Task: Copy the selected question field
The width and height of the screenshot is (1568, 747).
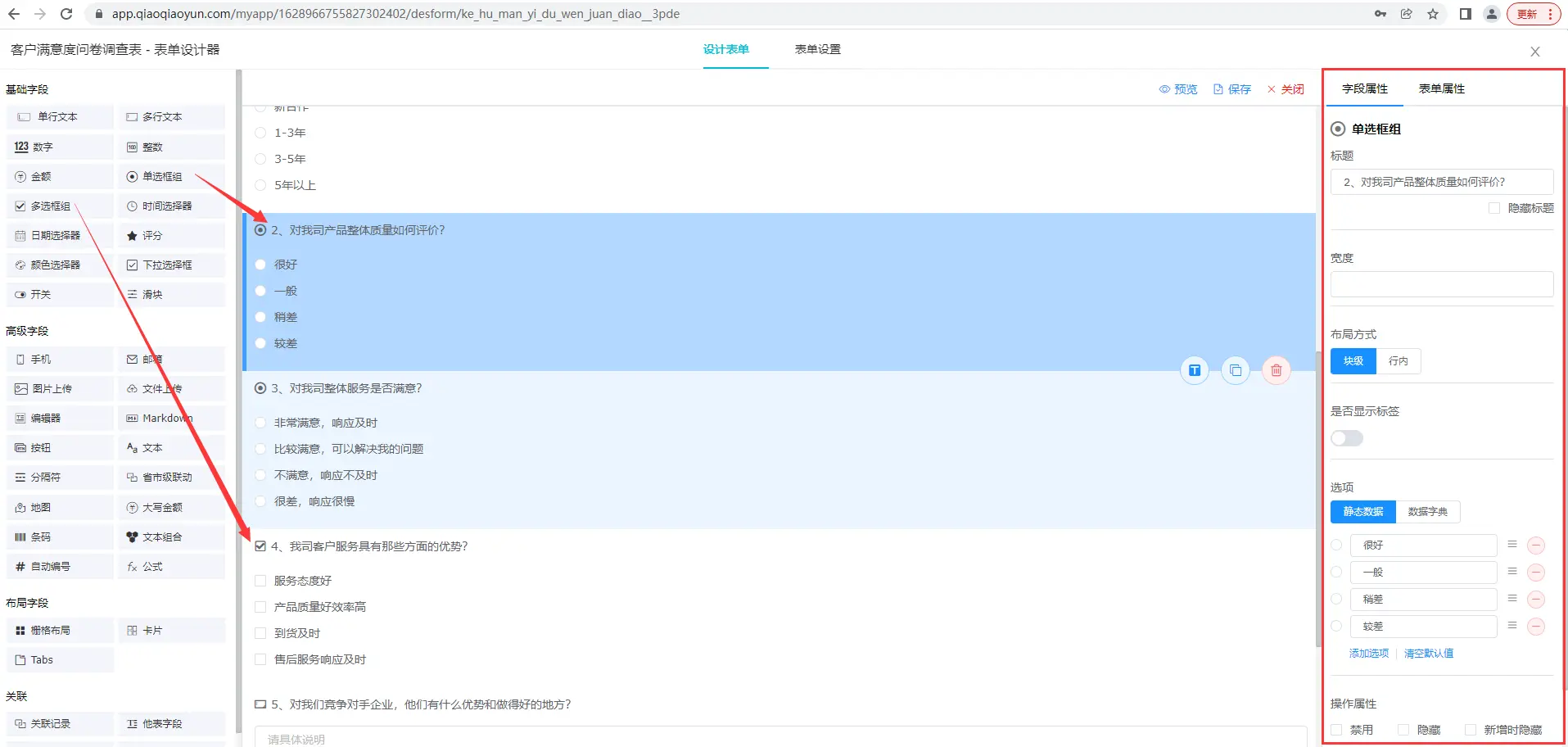Action: (1236, 370)
